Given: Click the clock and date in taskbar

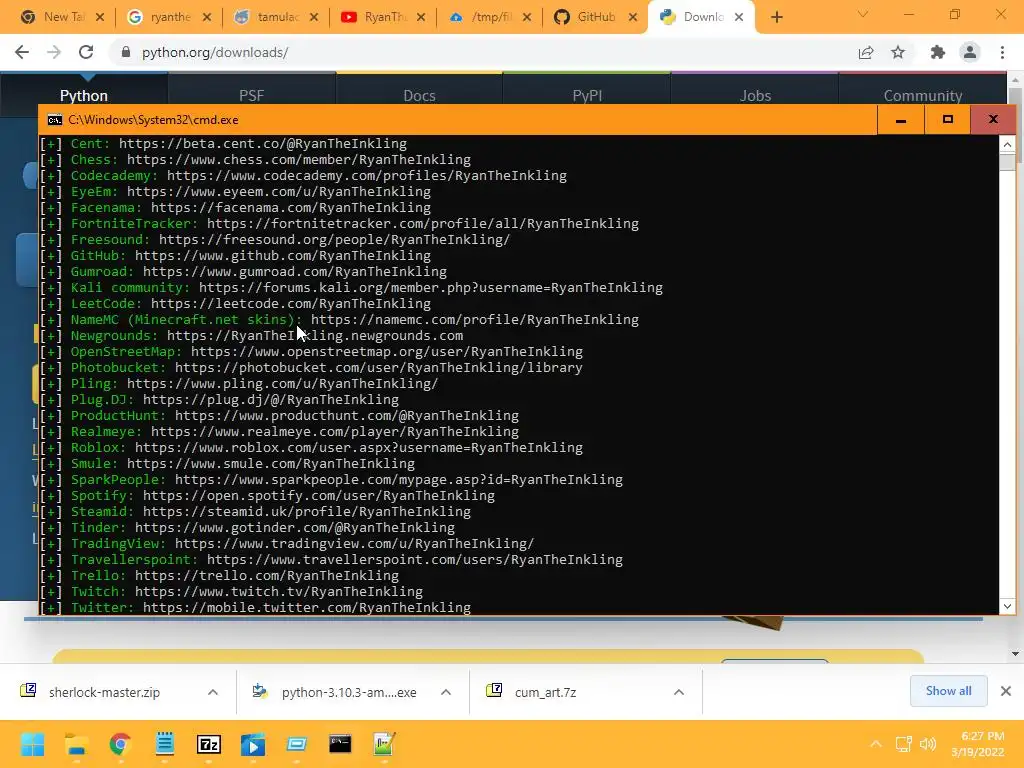Looking at the screenshot, I should click(x=978, y=744).
